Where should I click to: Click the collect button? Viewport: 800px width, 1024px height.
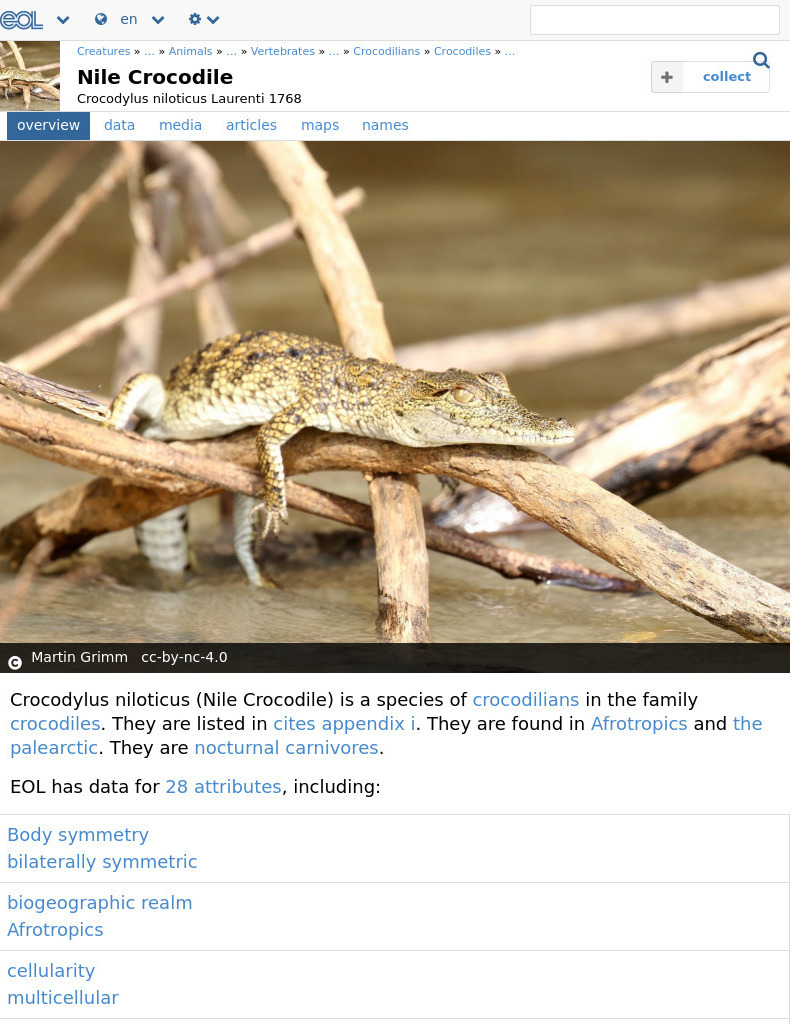pyautogui.click(x=726, y=77)
